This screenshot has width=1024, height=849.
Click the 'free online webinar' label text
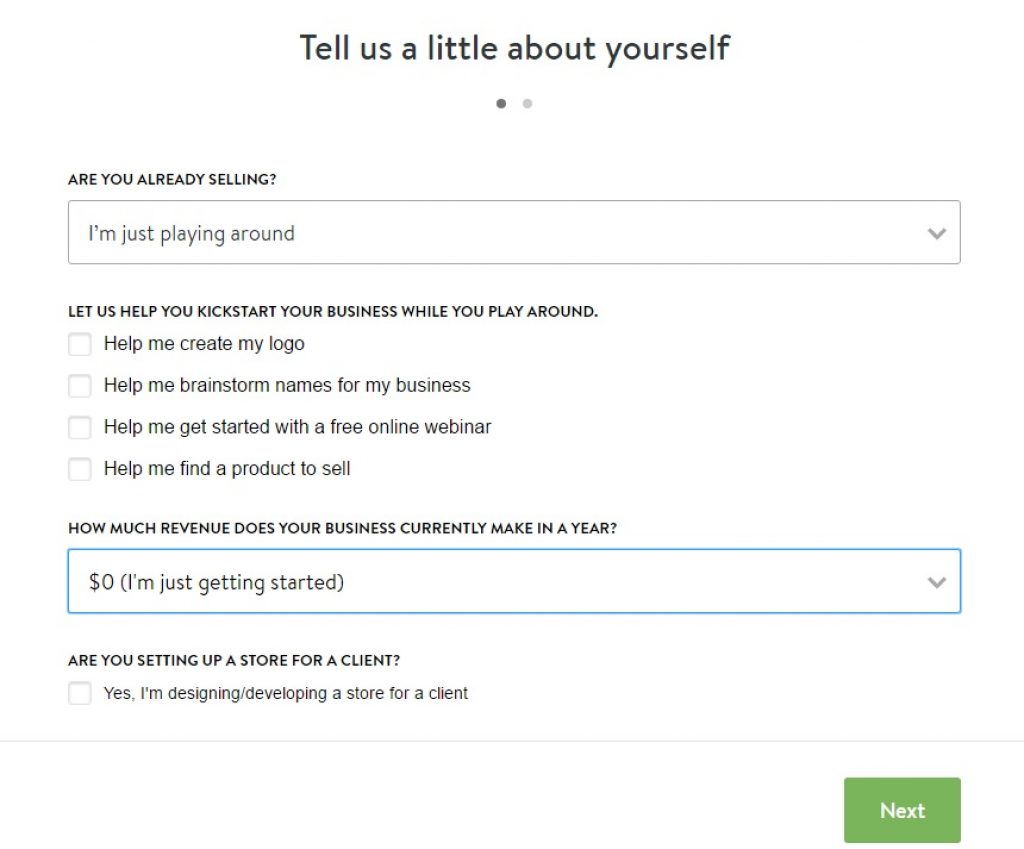coord(297,428)
